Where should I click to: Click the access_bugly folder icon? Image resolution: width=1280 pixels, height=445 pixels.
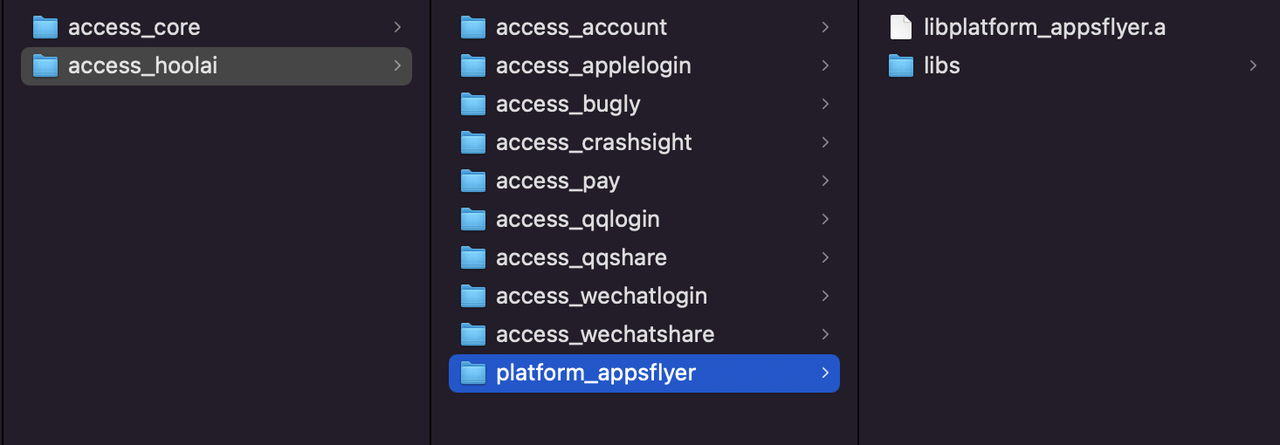(473, 104)
